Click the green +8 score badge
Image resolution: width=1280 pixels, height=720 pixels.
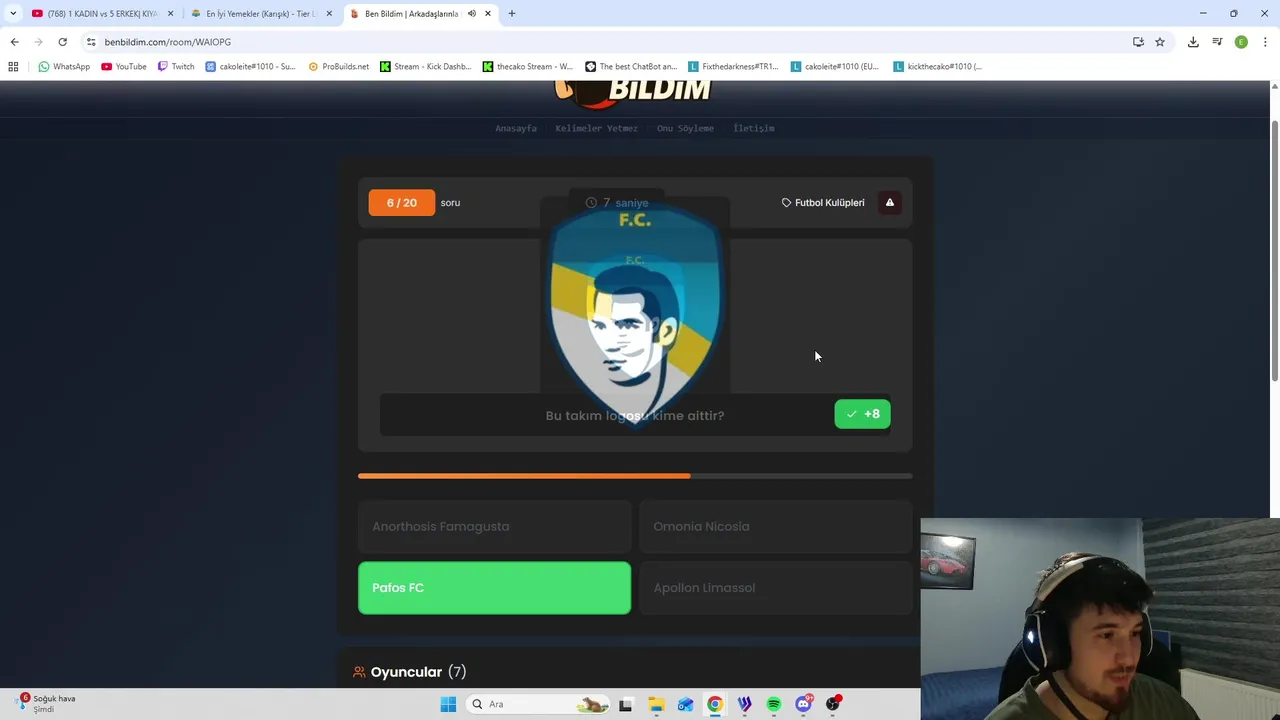click(x=862, y=414)
